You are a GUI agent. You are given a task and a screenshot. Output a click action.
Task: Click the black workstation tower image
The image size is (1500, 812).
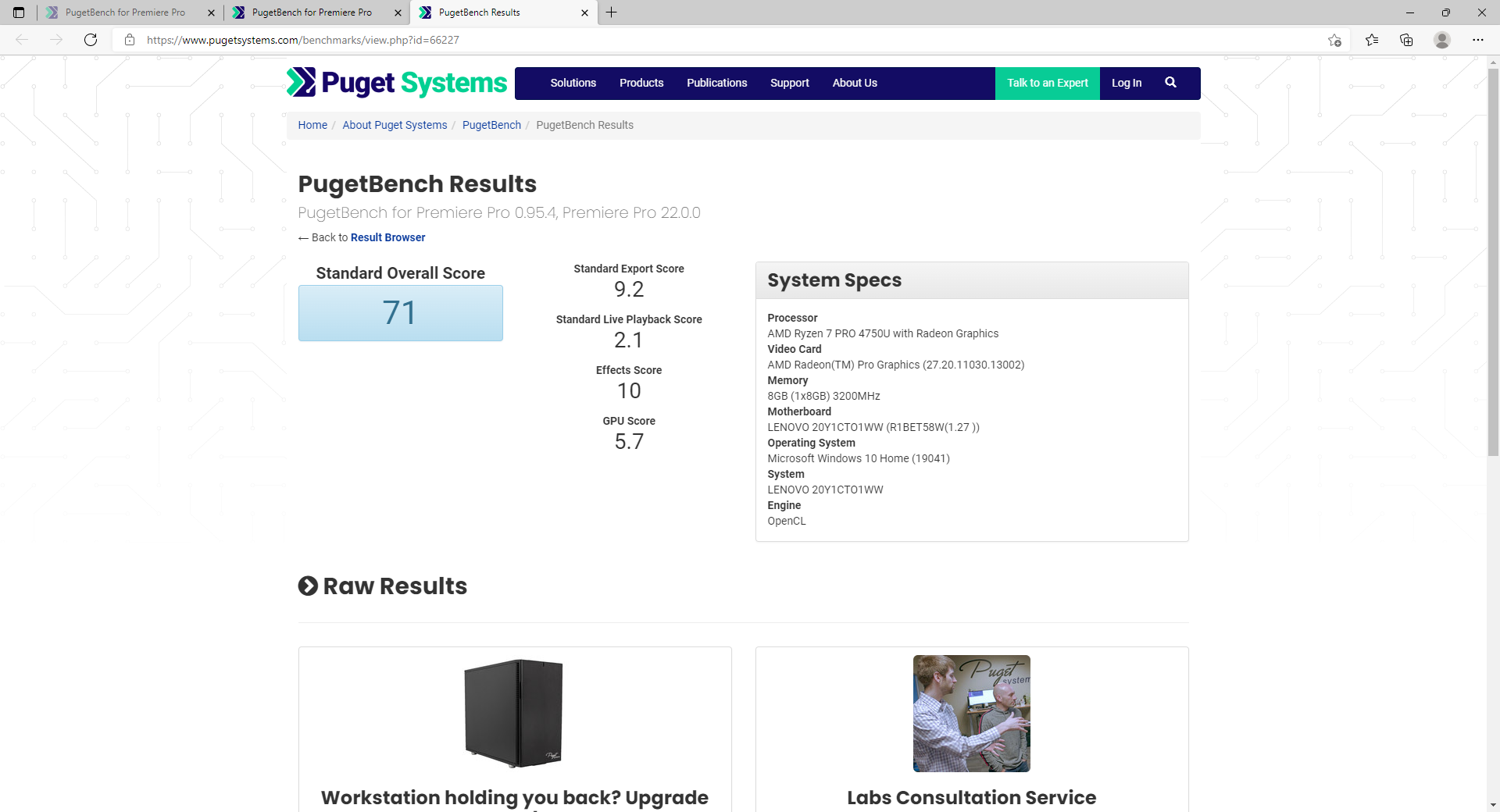click(513, 713)
